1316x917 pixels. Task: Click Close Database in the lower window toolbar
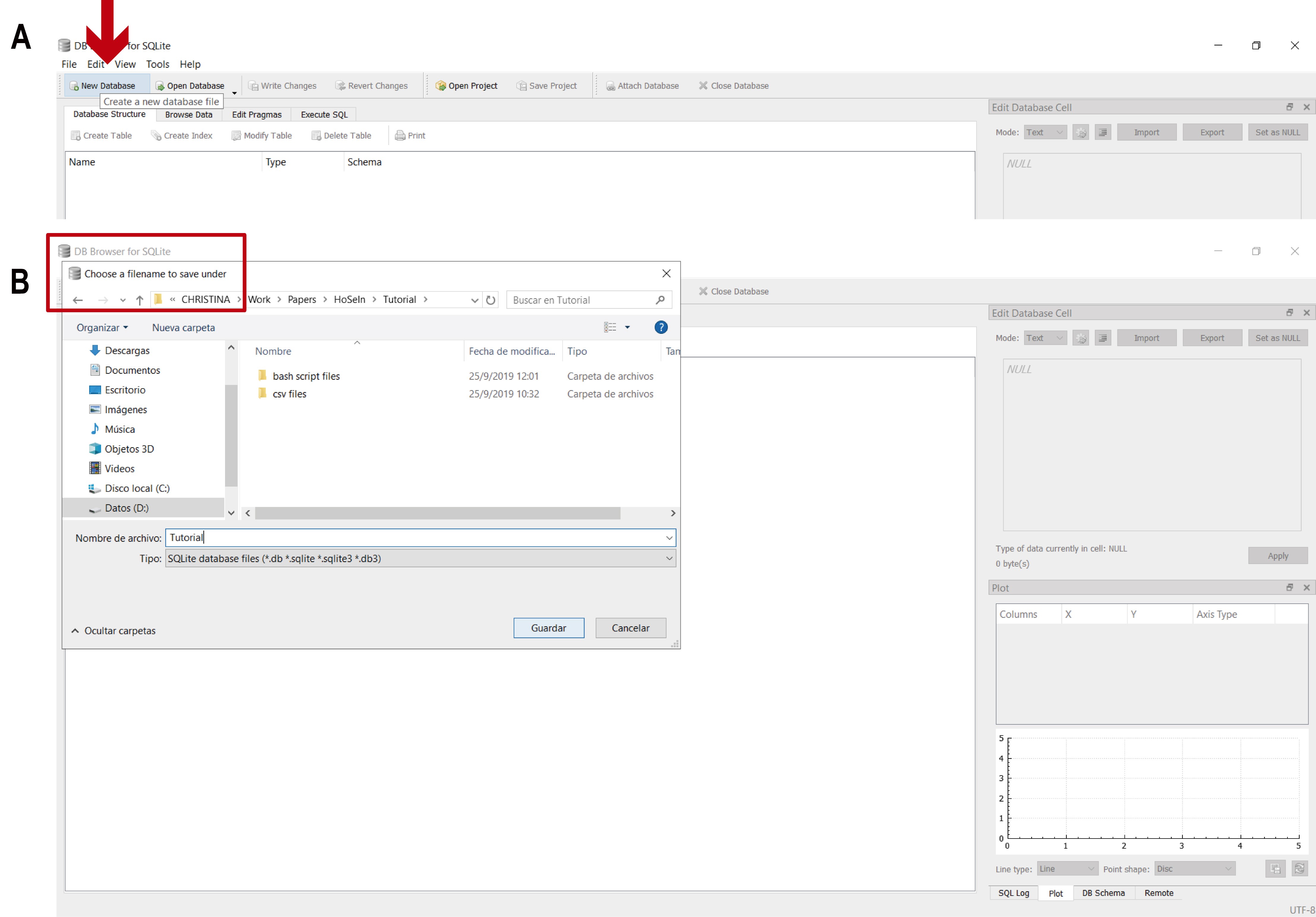pos(734,292)
